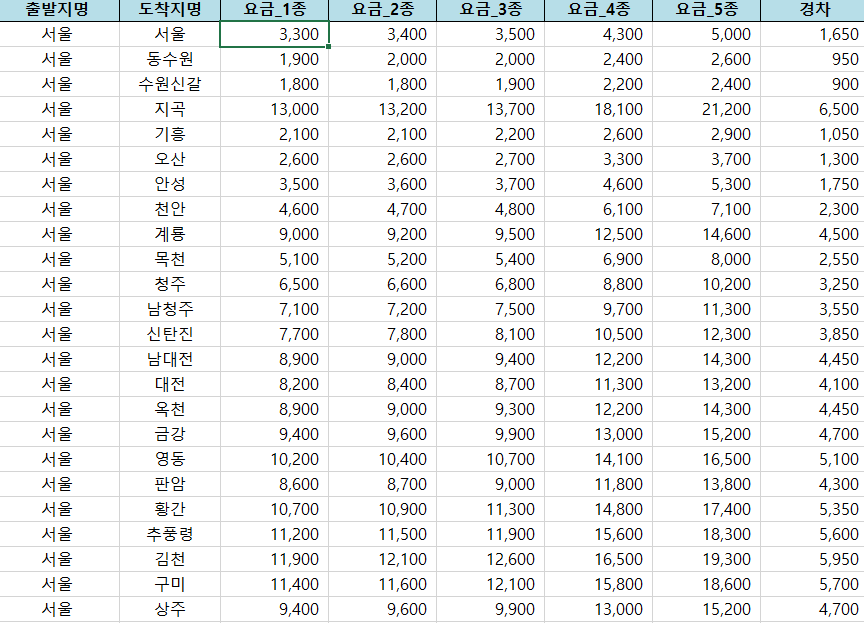The height and width of the screenshot is (623, 864).
Task: Select the 김천 destination cell
Action: (170, 559)
